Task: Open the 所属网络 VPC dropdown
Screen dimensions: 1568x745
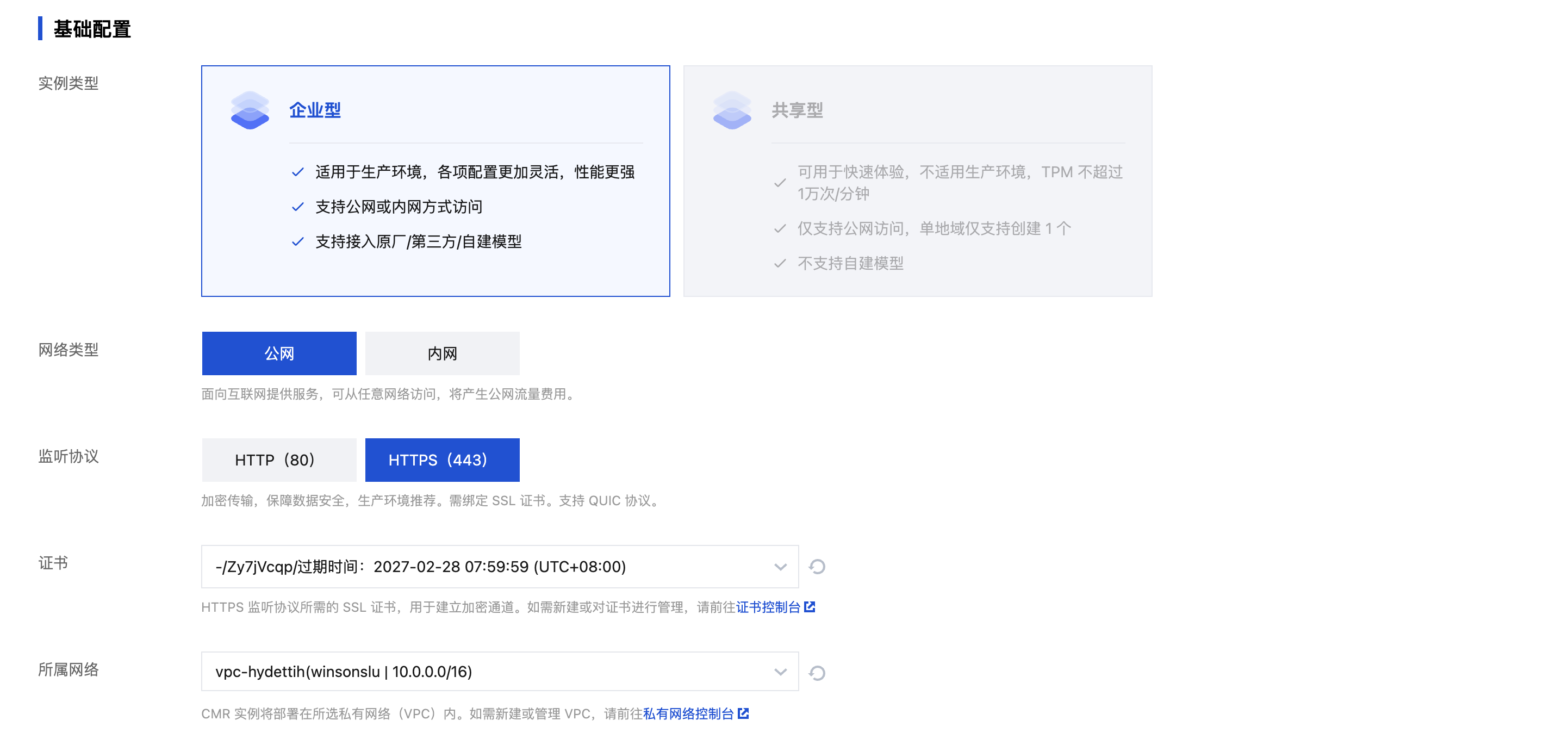Action: [x=500, y=672]
